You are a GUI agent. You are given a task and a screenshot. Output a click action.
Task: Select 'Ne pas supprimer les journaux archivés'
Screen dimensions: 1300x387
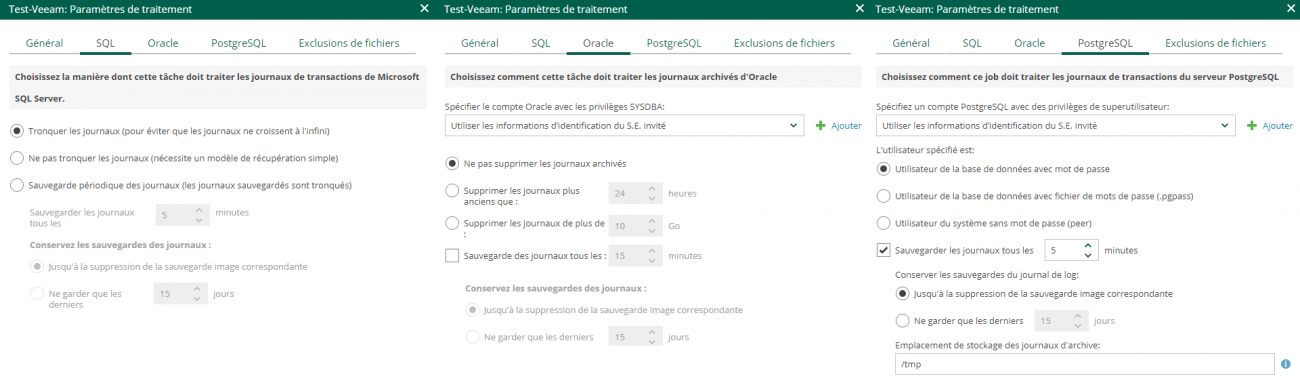tap(452, 163)
